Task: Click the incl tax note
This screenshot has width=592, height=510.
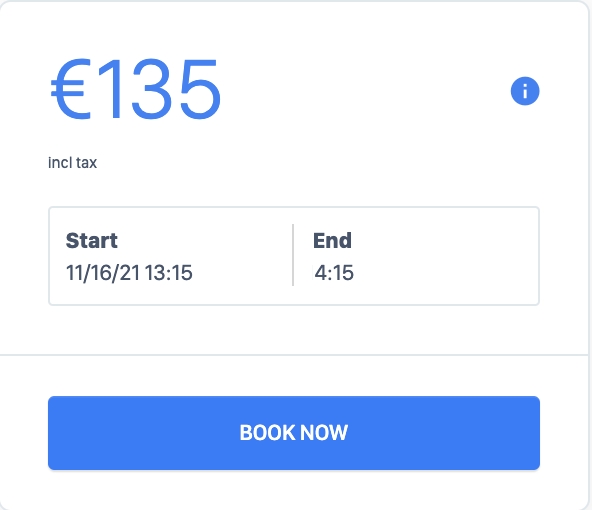Action: (x=72, y=163)
